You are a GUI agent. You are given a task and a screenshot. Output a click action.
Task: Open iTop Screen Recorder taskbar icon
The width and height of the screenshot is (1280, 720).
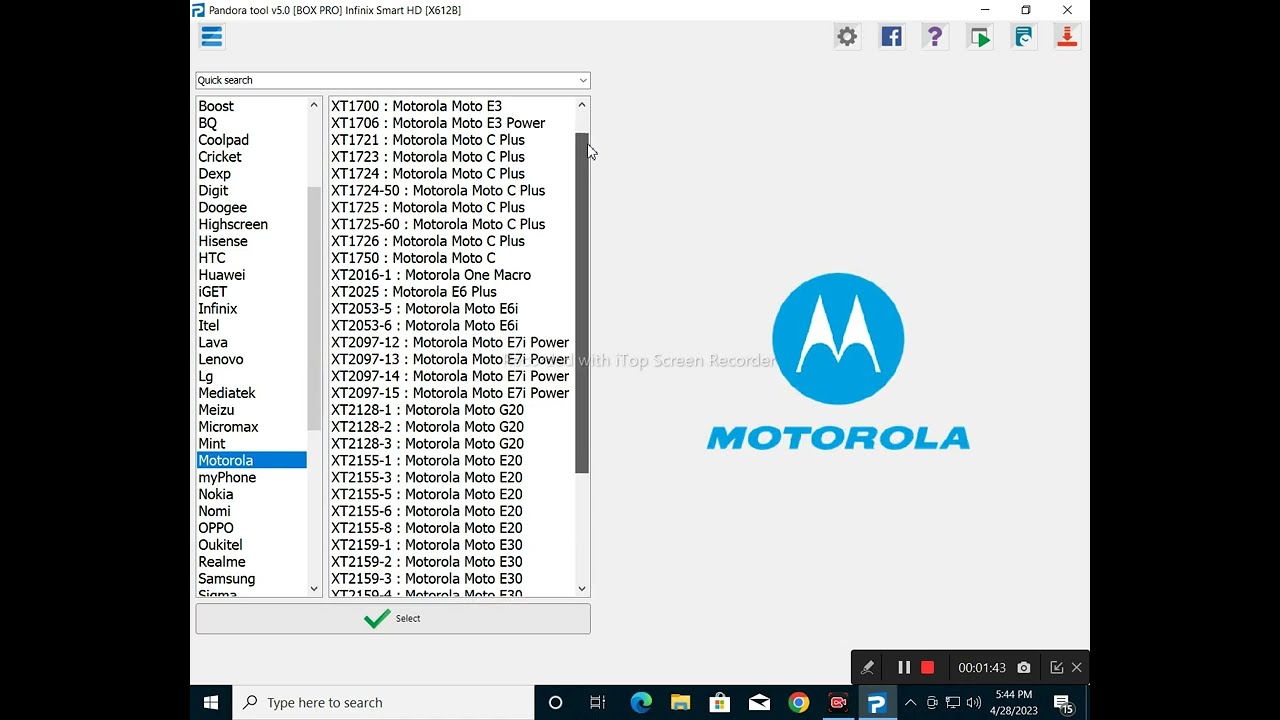coord(837,702)
